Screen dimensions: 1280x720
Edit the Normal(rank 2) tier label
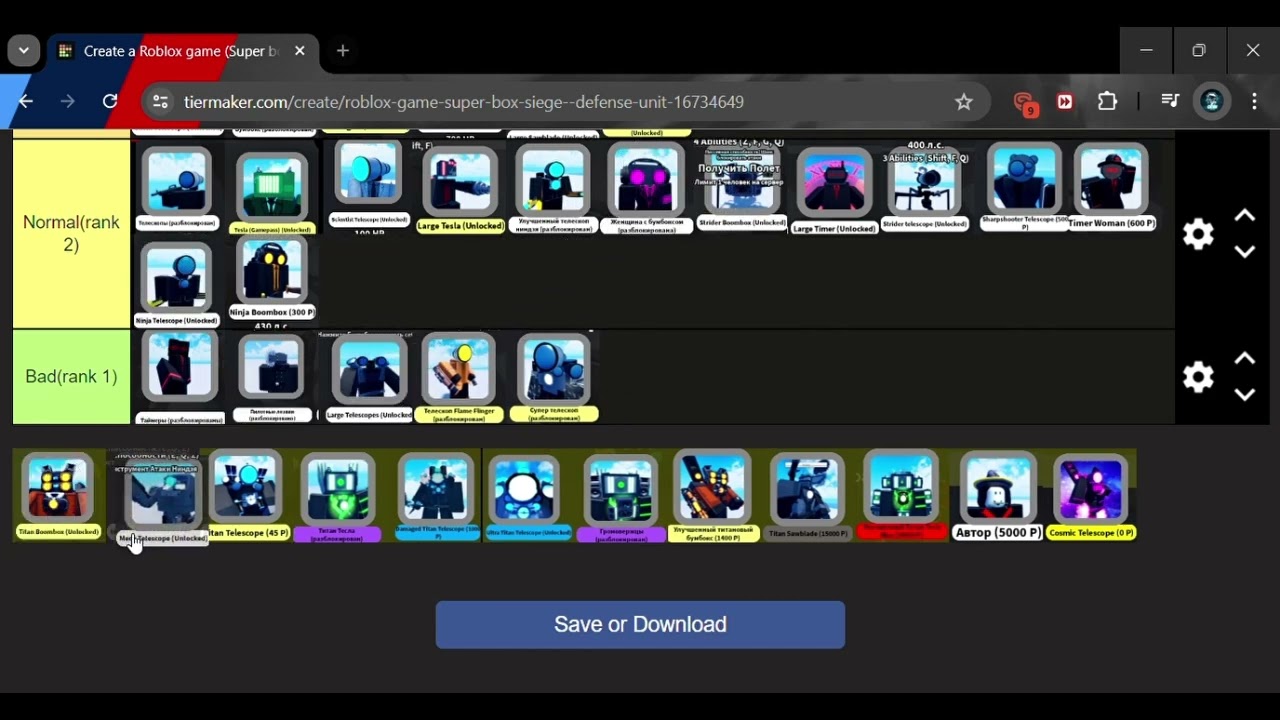[71, 234]
